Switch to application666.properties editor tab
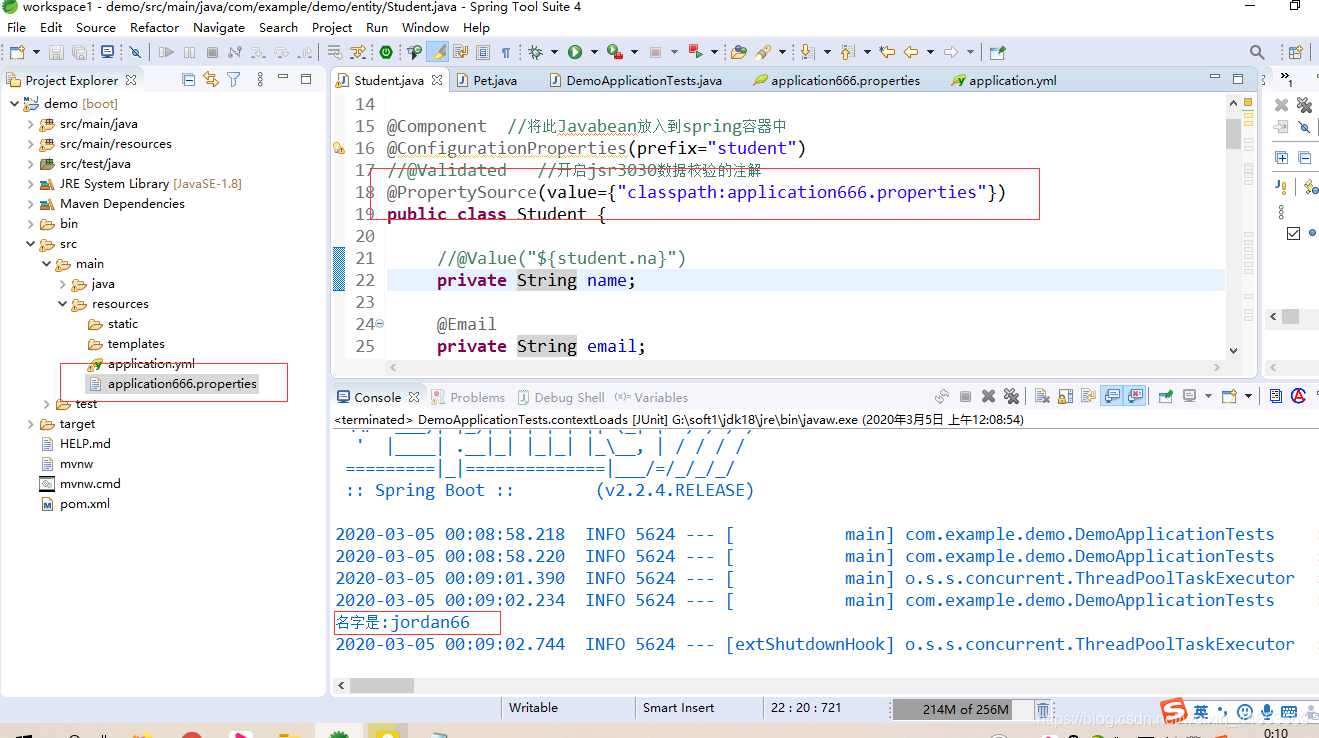Image resolution: width=1319 pixels, height=738 pixels. pos(836,80)
